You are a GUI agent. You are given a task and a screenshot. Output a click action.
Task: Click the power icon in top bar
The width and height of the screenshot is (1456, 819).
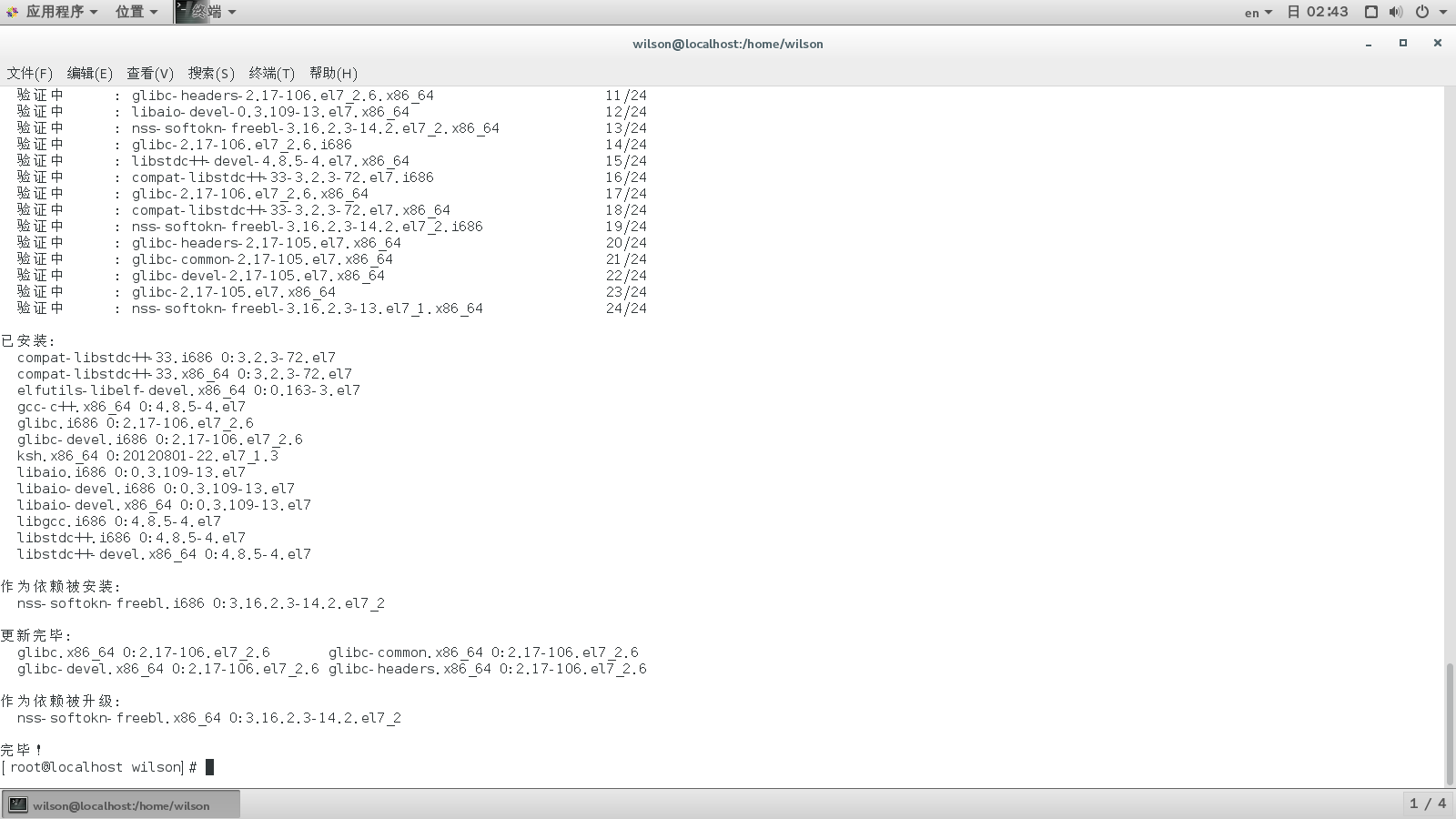(x=1422, y=12)
